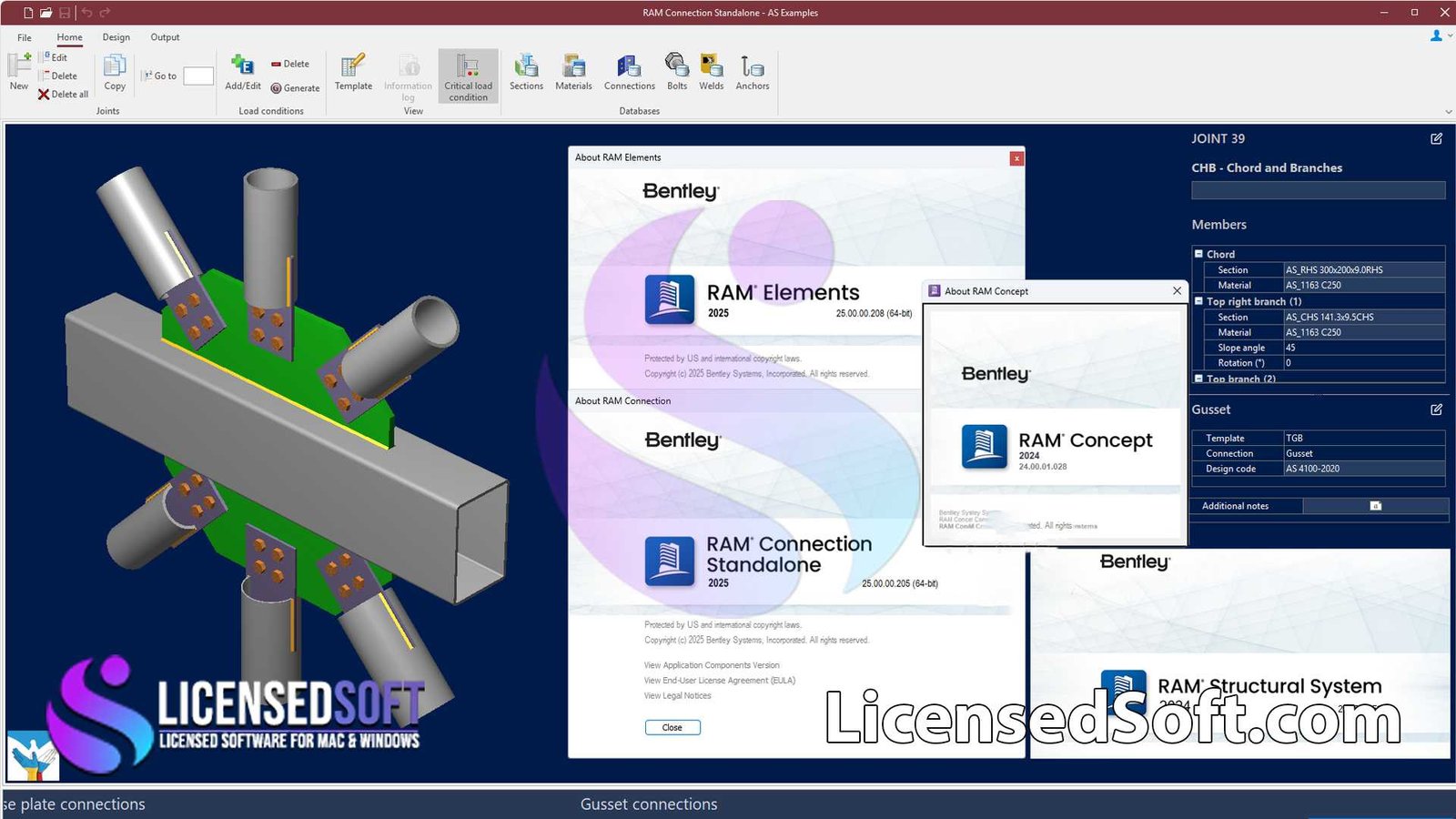This screenshot has width=1456, height=819.
Task: Click Top right branch section AS_CHS 141.3x9.5CHS
Action: point(1363,317)
